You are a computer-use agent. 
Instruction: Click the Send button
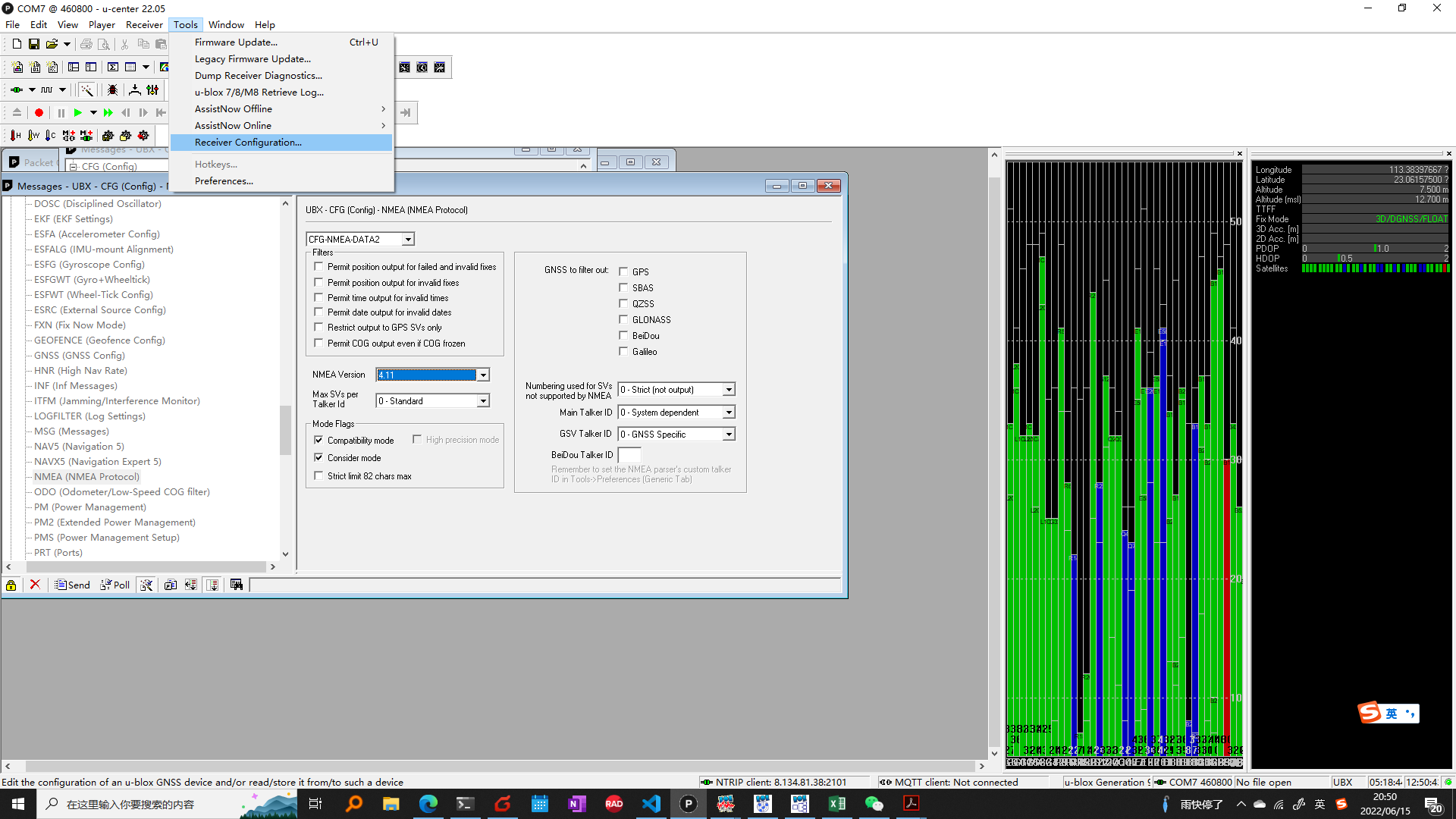click(73, 585)
